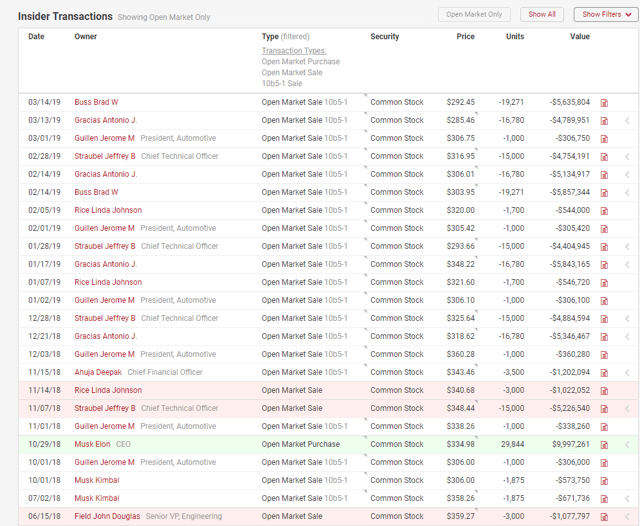The width and height of the screenshot is (640, 526).
Task: Open filing document for 03/13/19 Gracias Antonio J.
Action: pos(604,120)
